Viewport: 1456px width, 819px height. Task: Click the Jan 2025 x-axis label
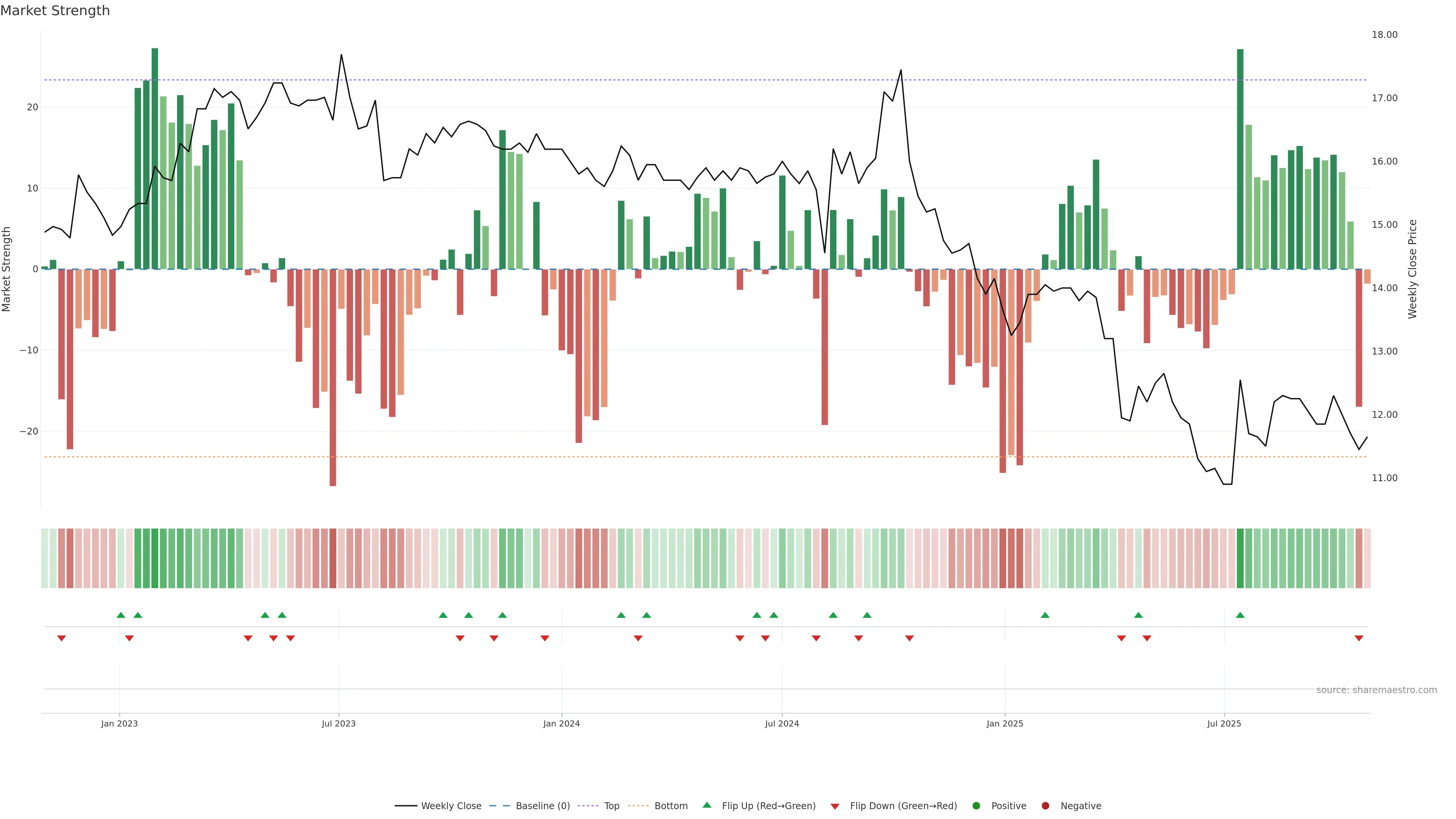pyautogui.click(x=1005, y=723)
